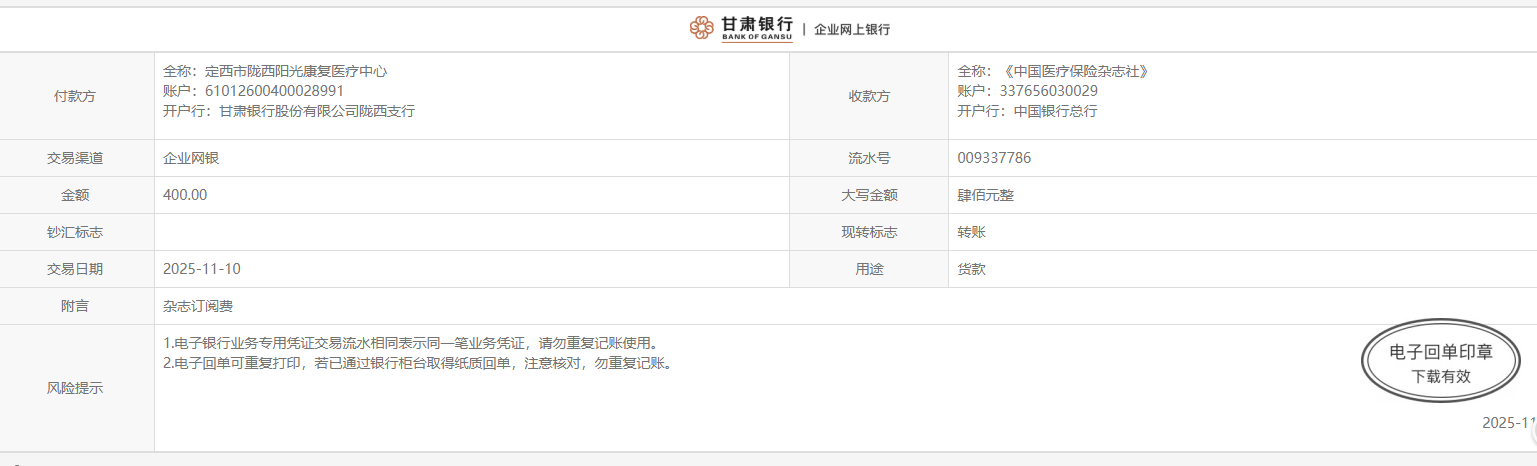Click the uppercase amount 肆佰元整

985,195
